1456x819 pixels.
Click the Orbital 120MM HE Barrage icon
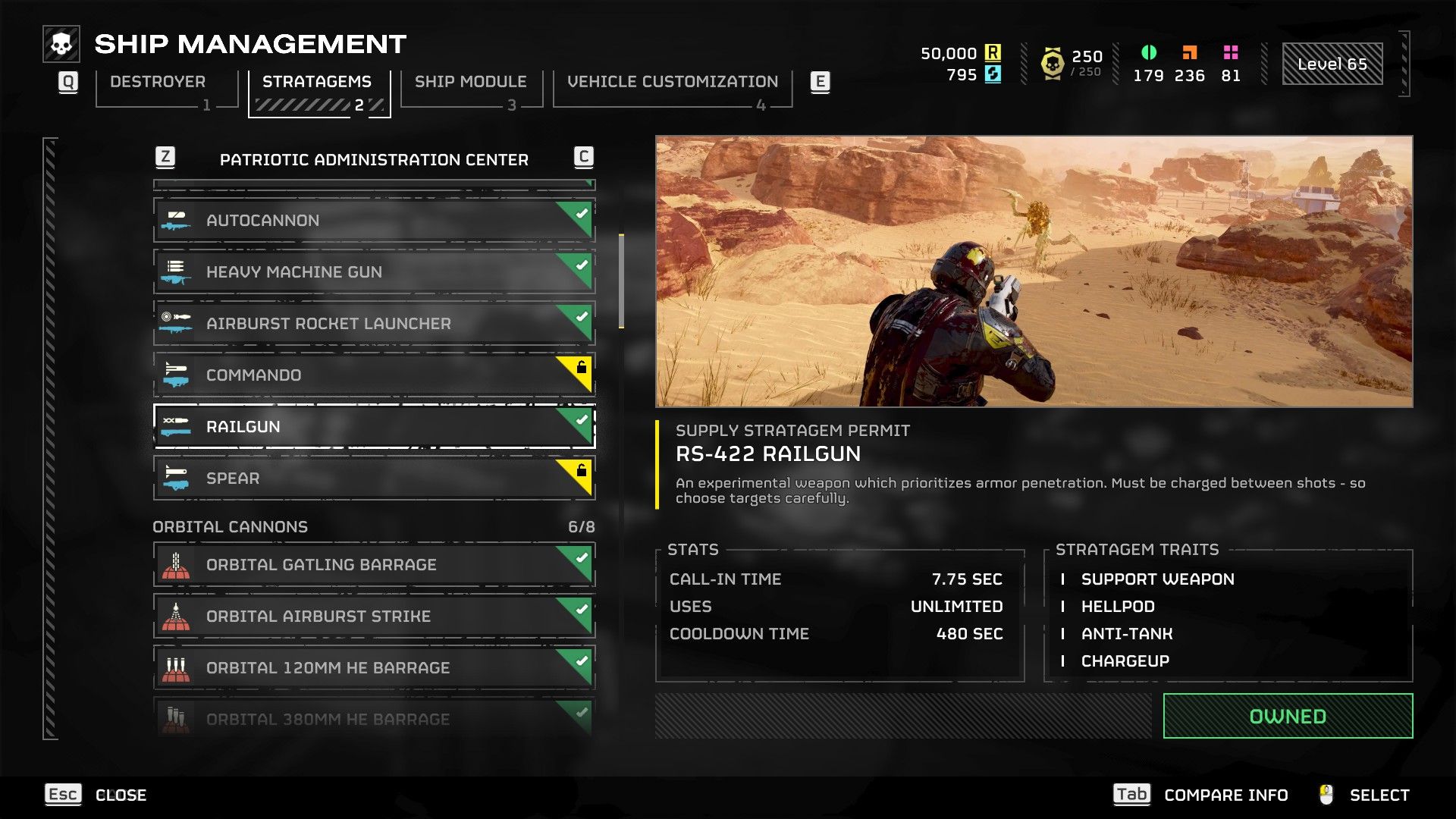pos(175,668)
